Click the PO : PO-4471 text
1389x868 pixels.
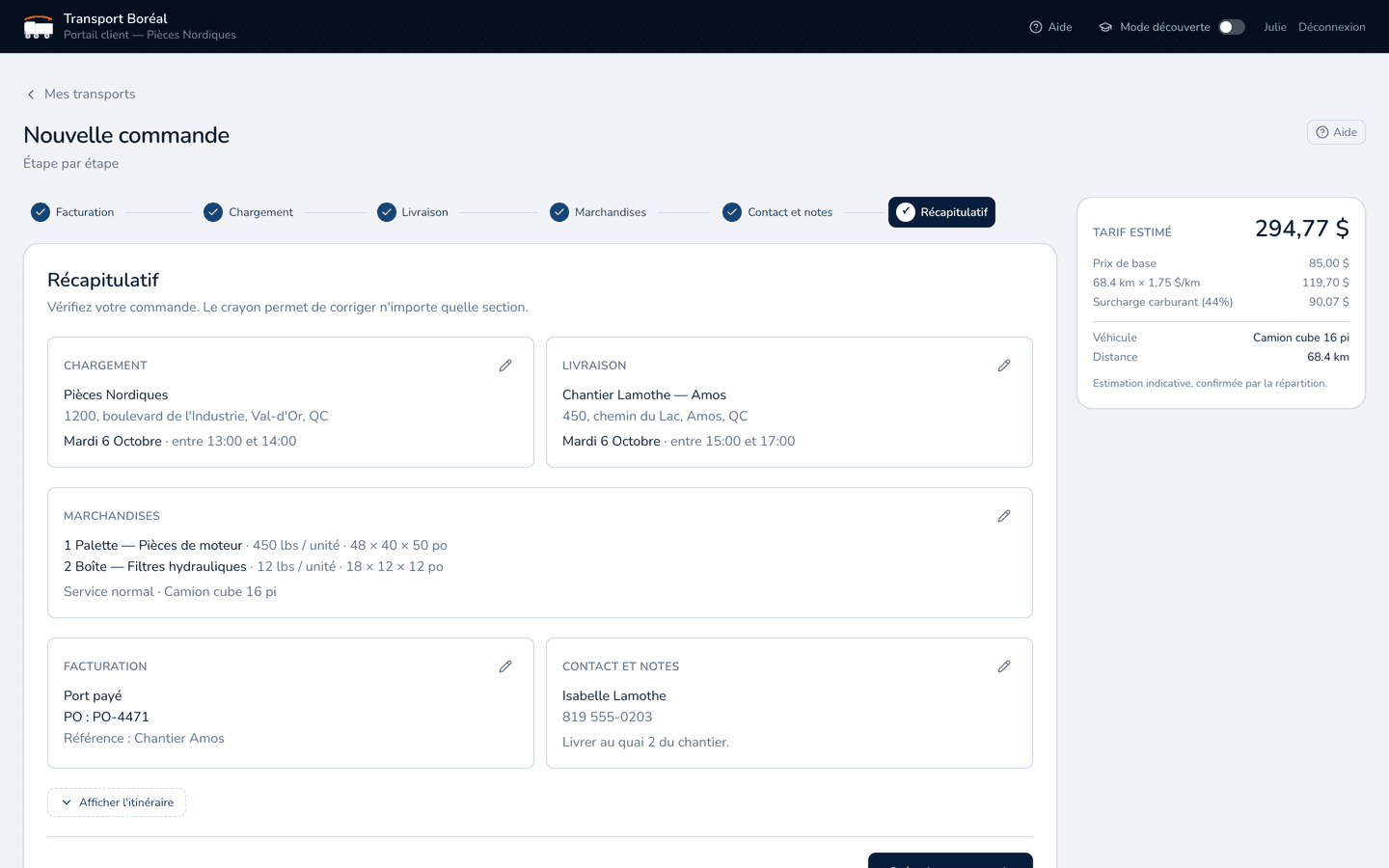point(106,717)
